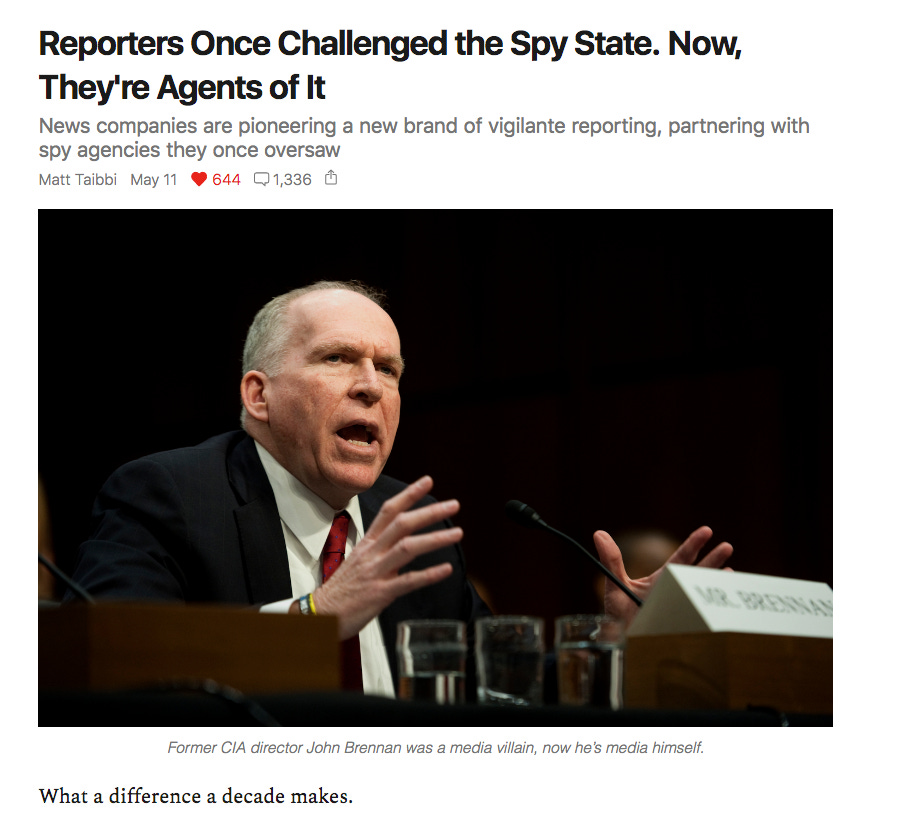
Task: Open the John Brennan hearing photo
Action: (x=435, y=468)
